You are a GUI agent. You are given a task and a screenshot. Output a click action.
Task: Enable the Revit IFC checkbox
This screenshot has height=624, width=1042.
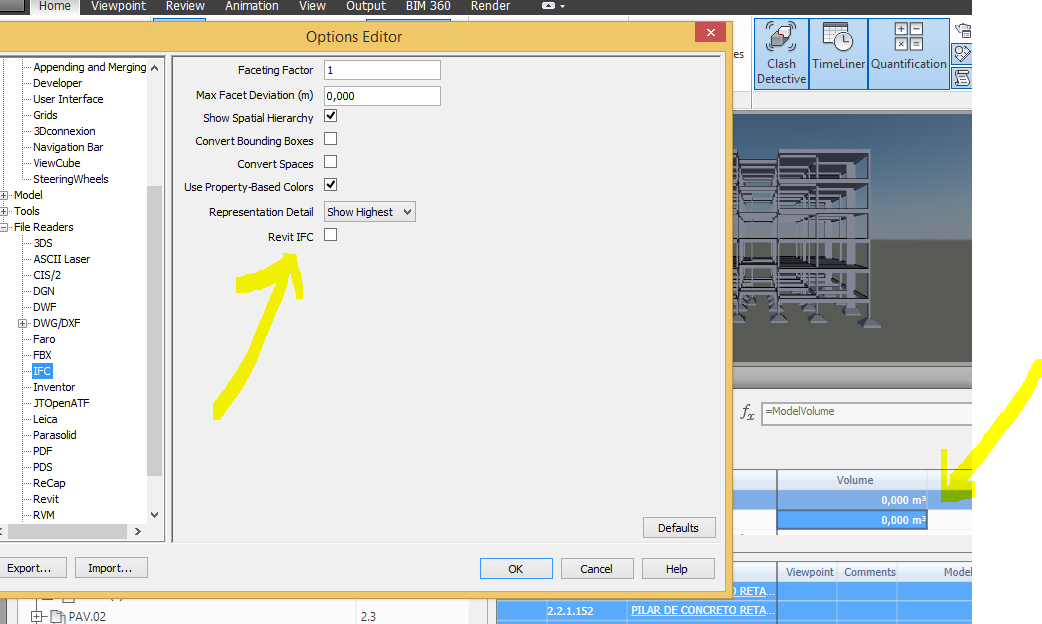click(x=330, y=235)
